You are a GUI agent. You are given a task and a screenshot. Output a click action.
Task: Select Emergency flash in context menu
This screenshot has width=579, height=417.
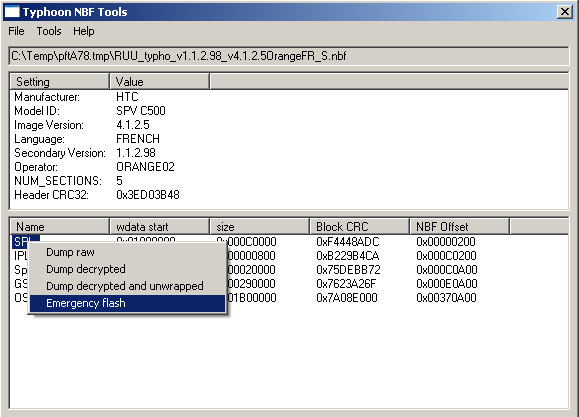(127, 303)
